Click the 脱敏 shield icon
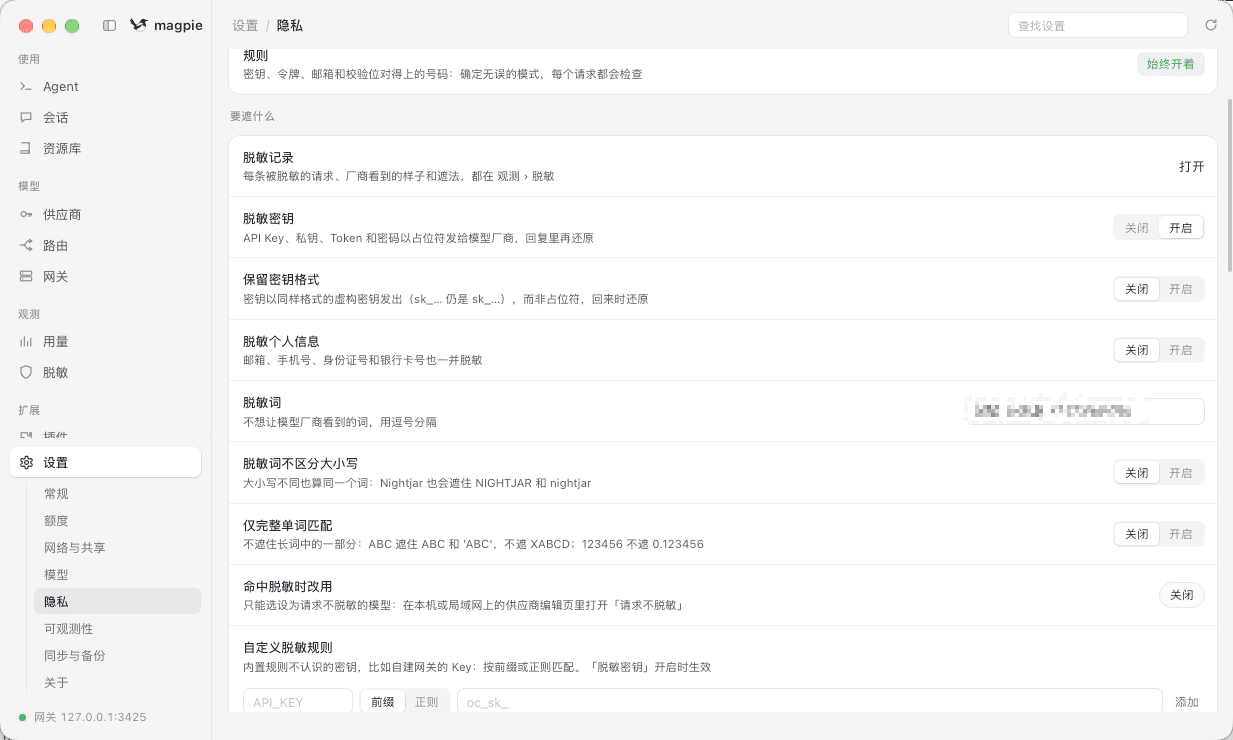 [x=26, y=373]
